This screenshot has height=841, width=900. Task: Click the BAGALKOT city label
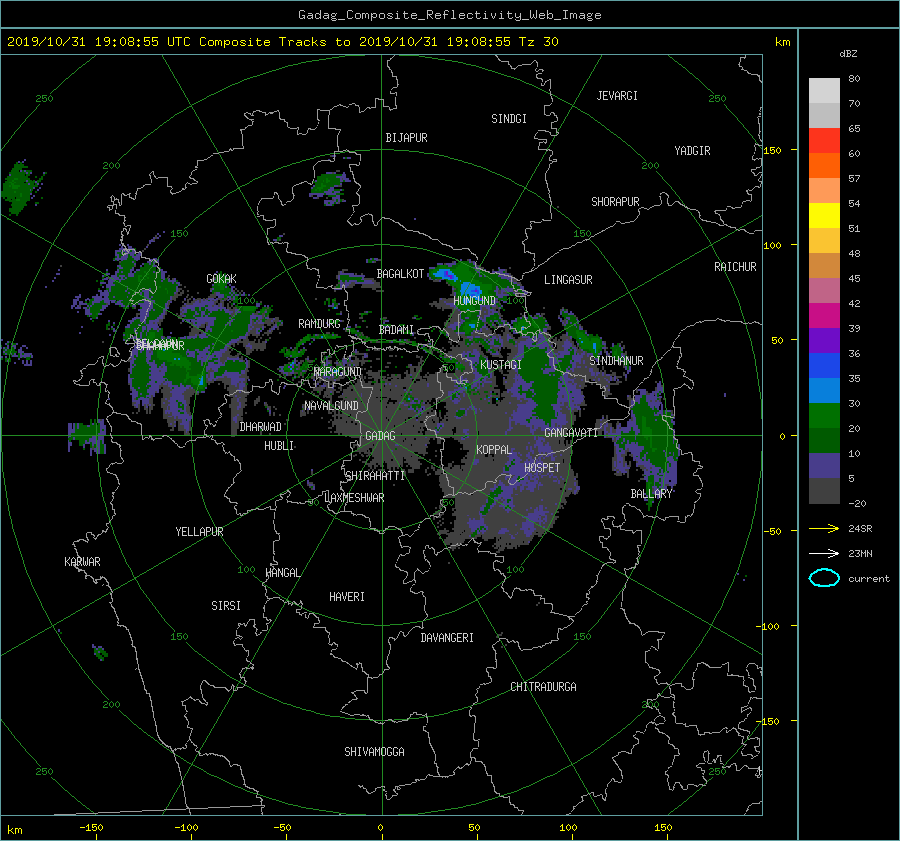pos(400,274)
